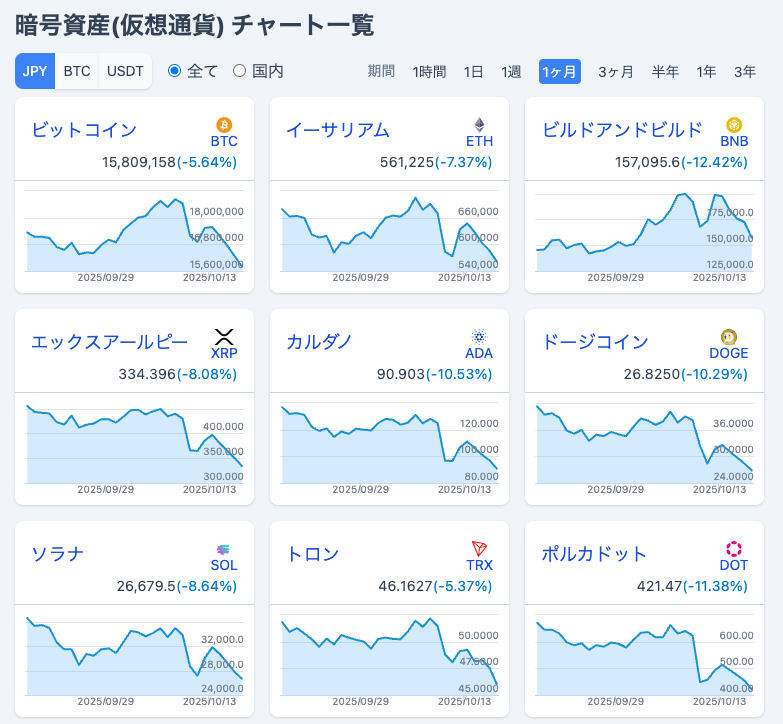The image size is (783, 724).
Task: Set period to 1ヶ月
Action: (x=560, y=71)
